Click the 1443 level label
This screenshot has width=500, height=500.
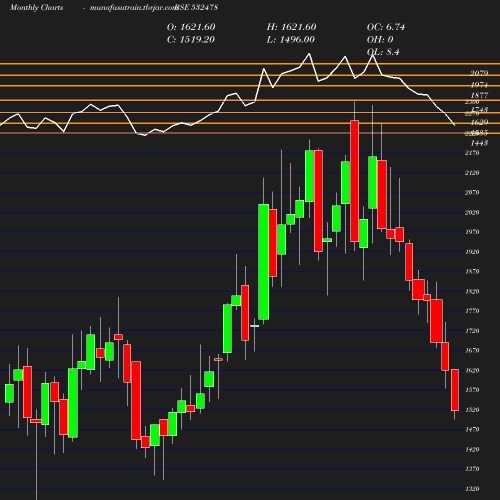(x=479, y=143)
